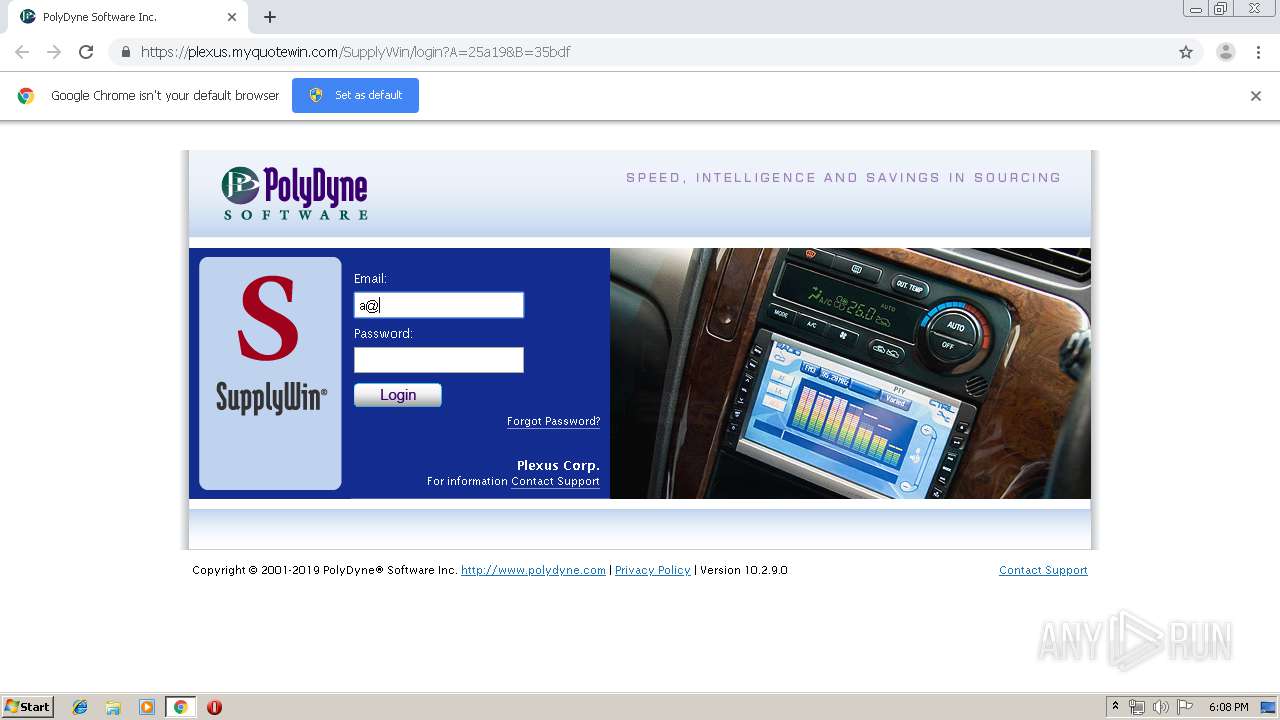Screen dimensions: 1280x720
Task: Click the Chrome taskbar icon
Action: 180,707
